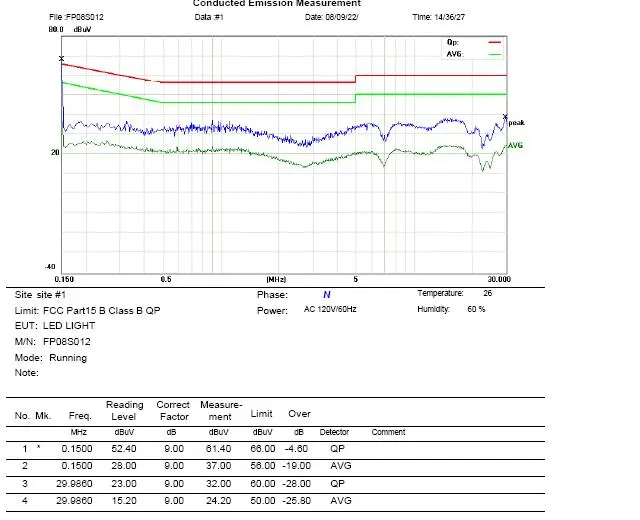The width and height of the screenshot is (640, 520).
Task: Click the green 'AVG' label at trace end
Action: tap(515, 145)
